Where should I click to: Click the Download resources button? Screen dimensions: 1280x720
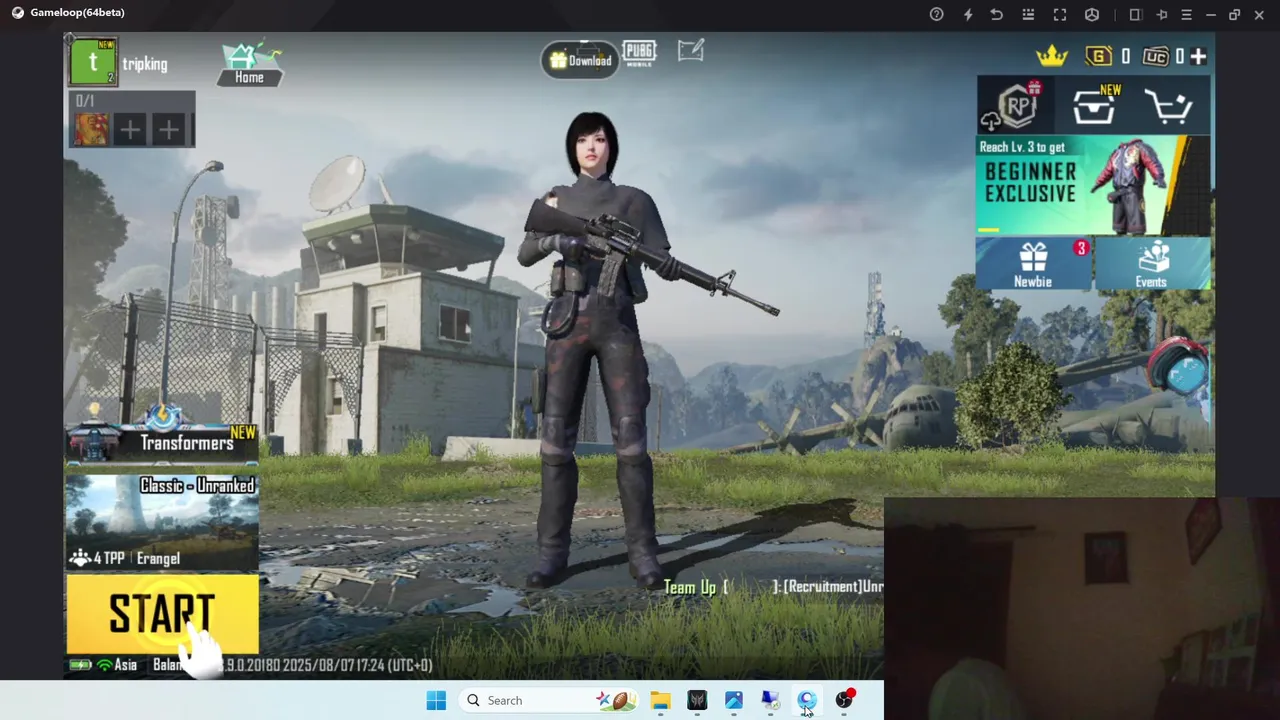(580, 60)
